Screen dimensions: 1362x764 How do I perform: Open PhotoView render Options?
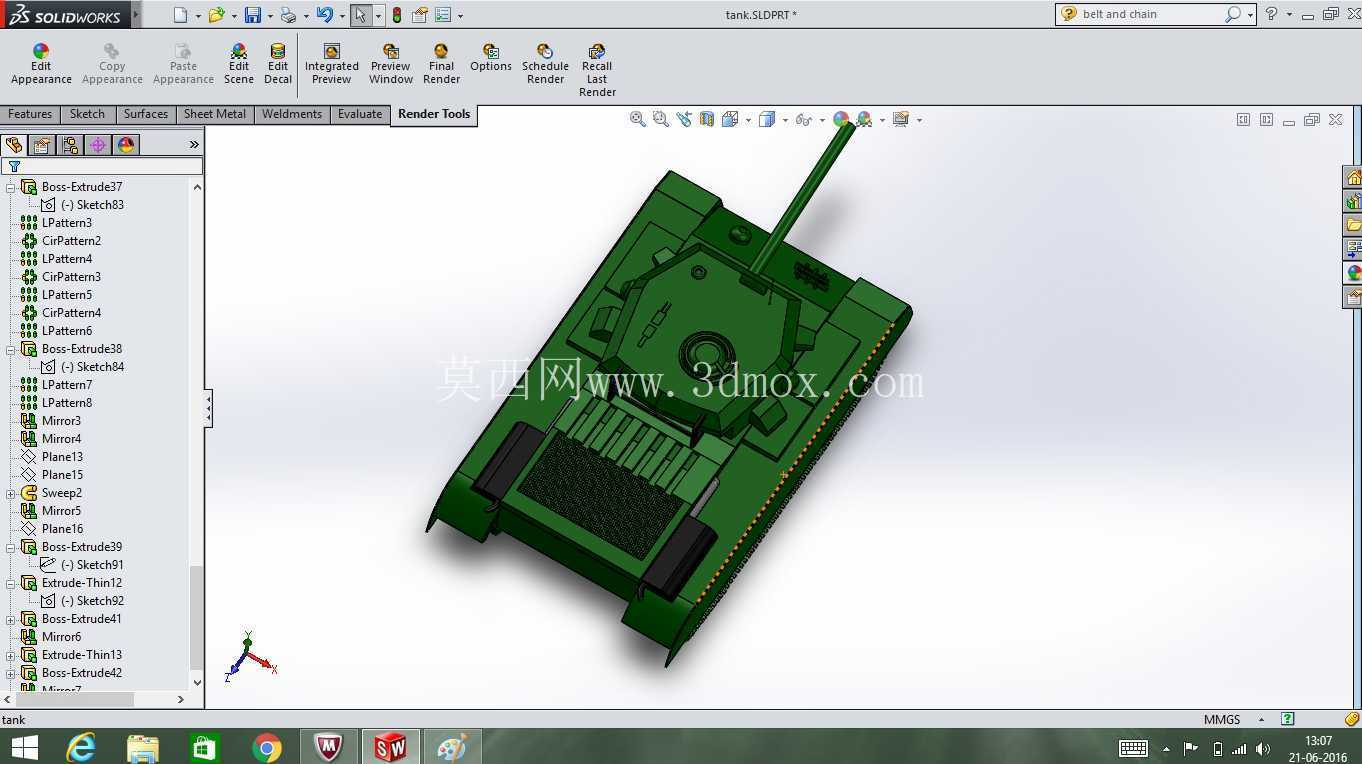tap(491, 58)
